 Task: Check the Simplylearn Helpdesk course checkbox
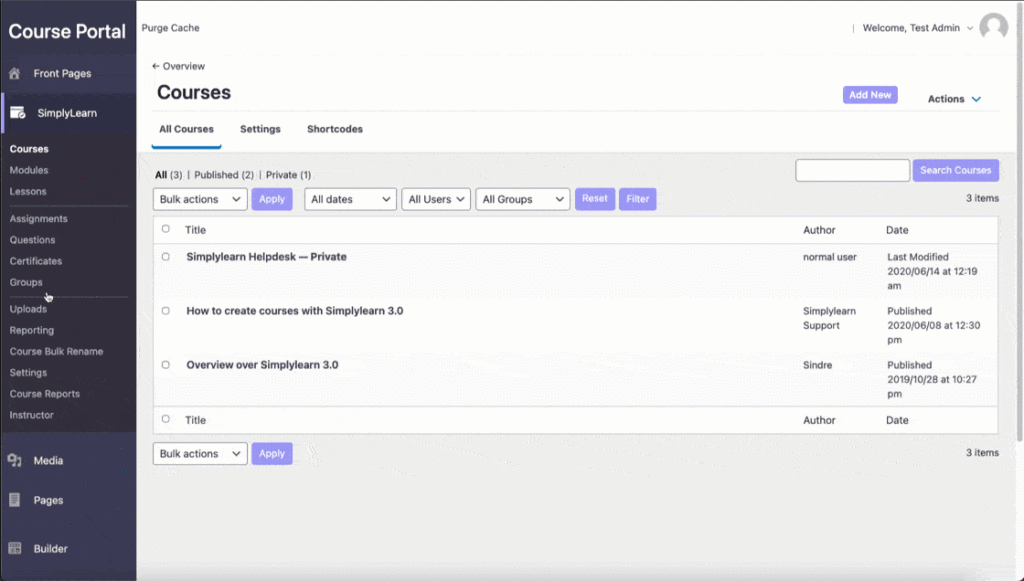pyautogui.click(x=166, y=257)
